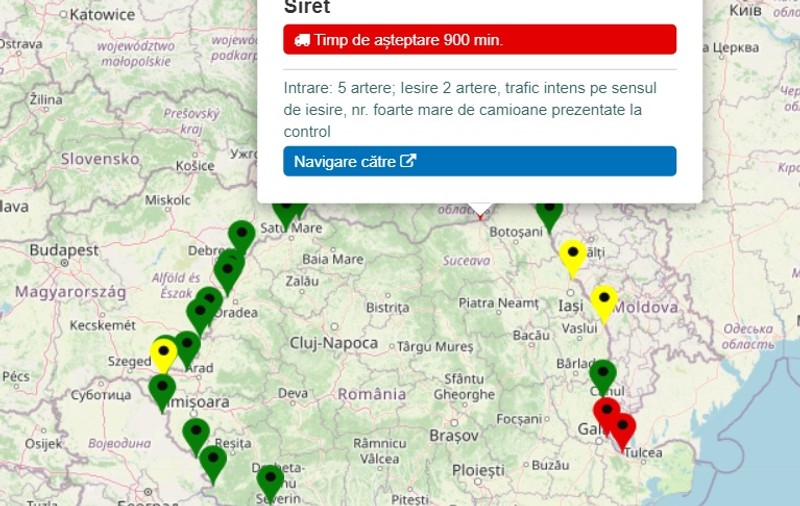Viewport: 800px width, 506px height.
Task: Click the Baia Mare city label
Action: [x=333, y=259]
